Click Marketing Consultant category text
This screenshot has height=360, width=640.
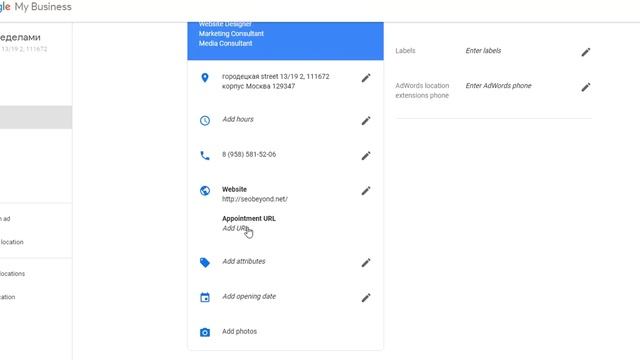pyautogui.click(x=231, y=33)
